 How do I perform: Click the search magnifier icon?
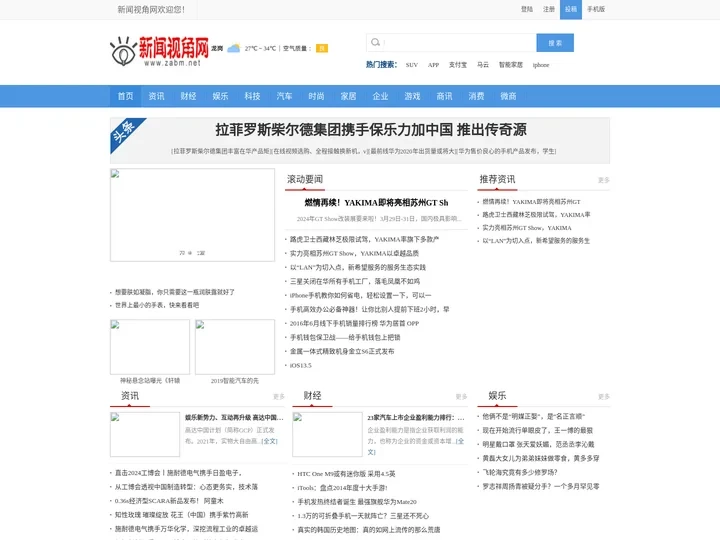pos(375,42)
